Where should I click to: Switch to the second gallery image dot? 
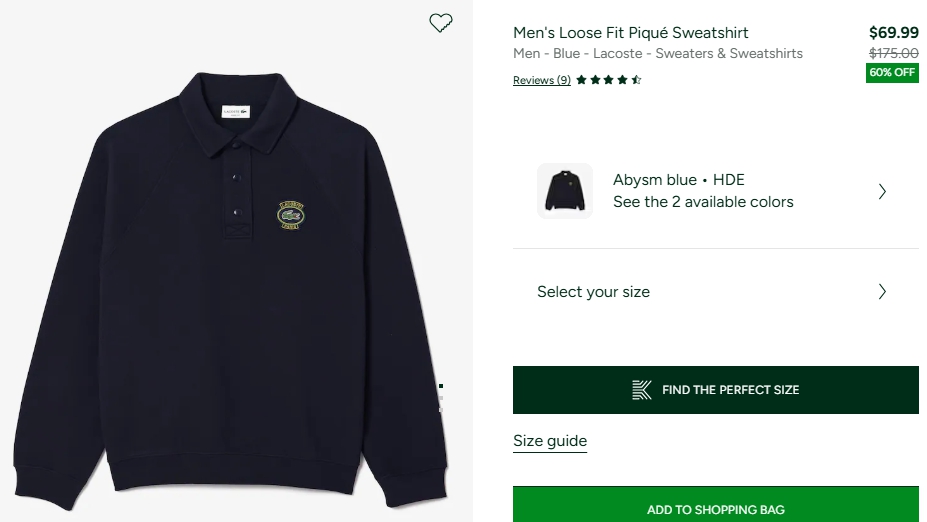click(x=441, y=398)
